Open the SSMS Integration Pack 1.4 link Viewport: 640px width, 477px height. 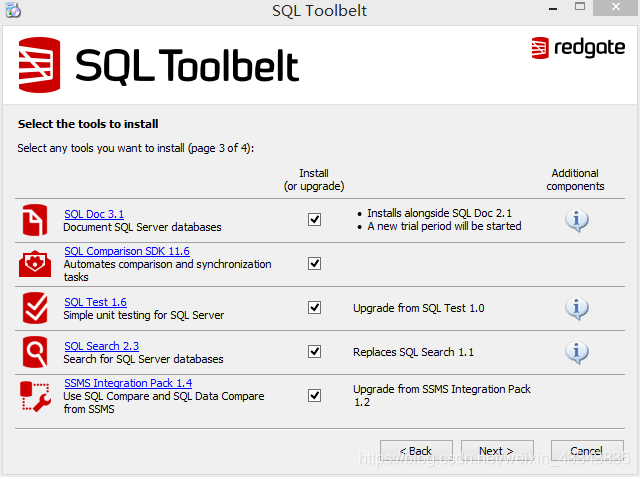tap(128, 383)
